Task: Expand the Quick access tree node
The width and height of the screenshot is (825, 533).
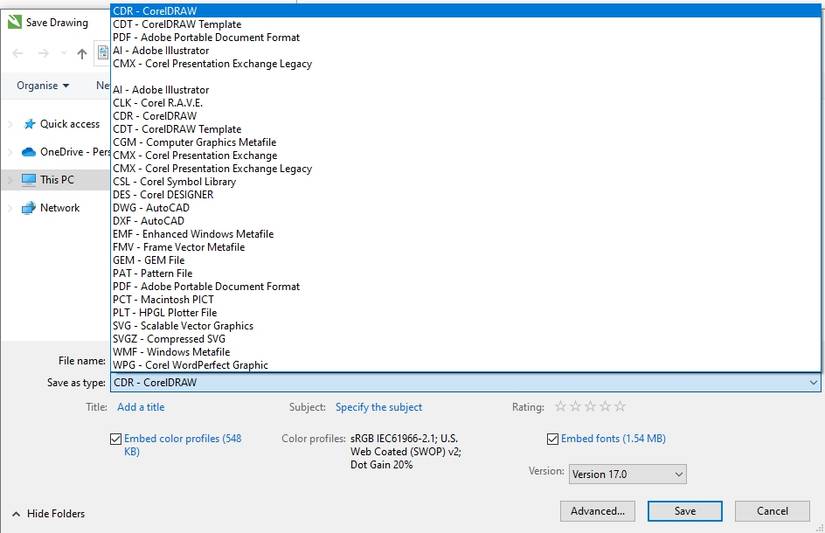Action: tap(10, 124)
